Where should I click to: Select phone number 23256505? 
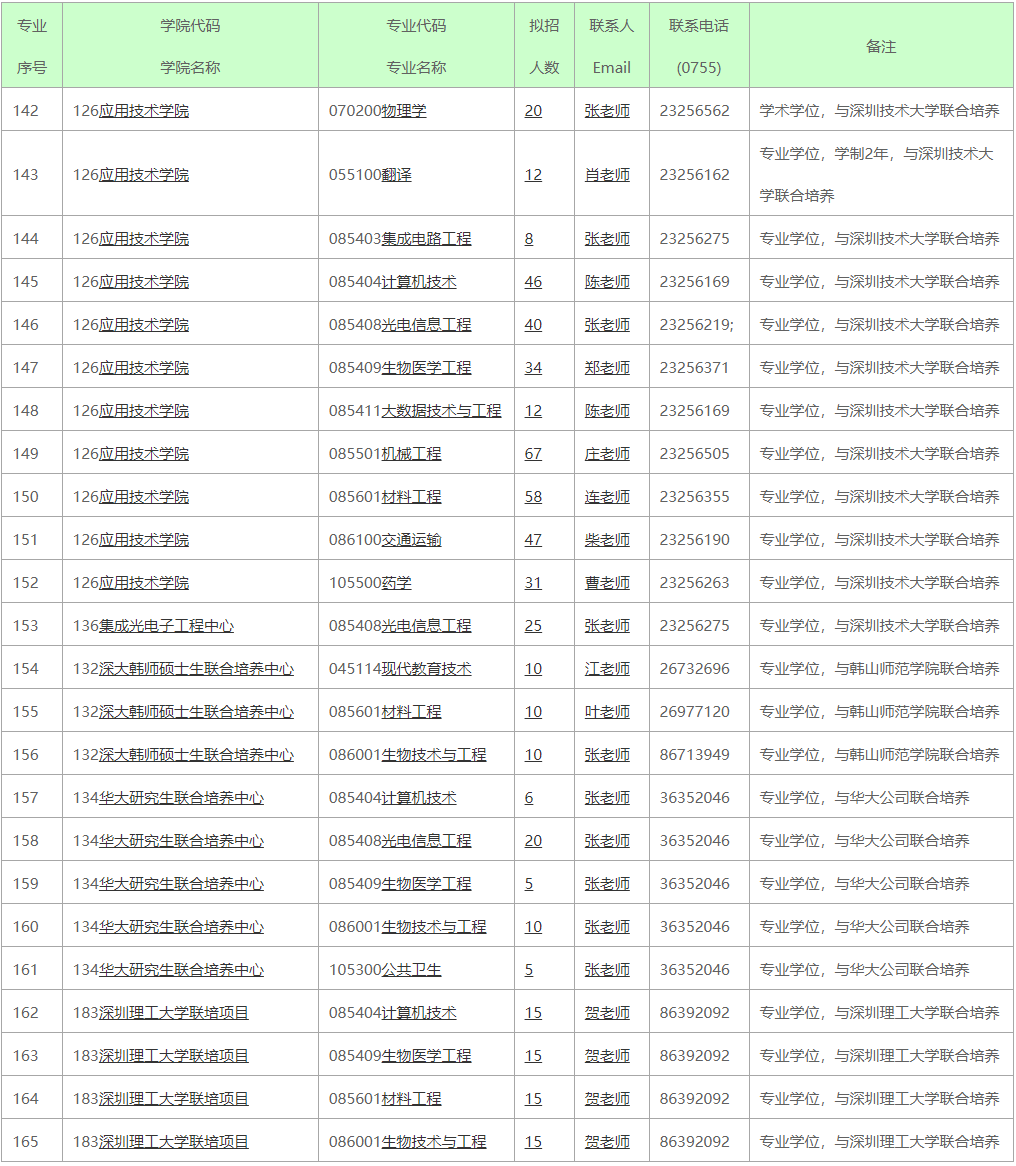(695, 454)
